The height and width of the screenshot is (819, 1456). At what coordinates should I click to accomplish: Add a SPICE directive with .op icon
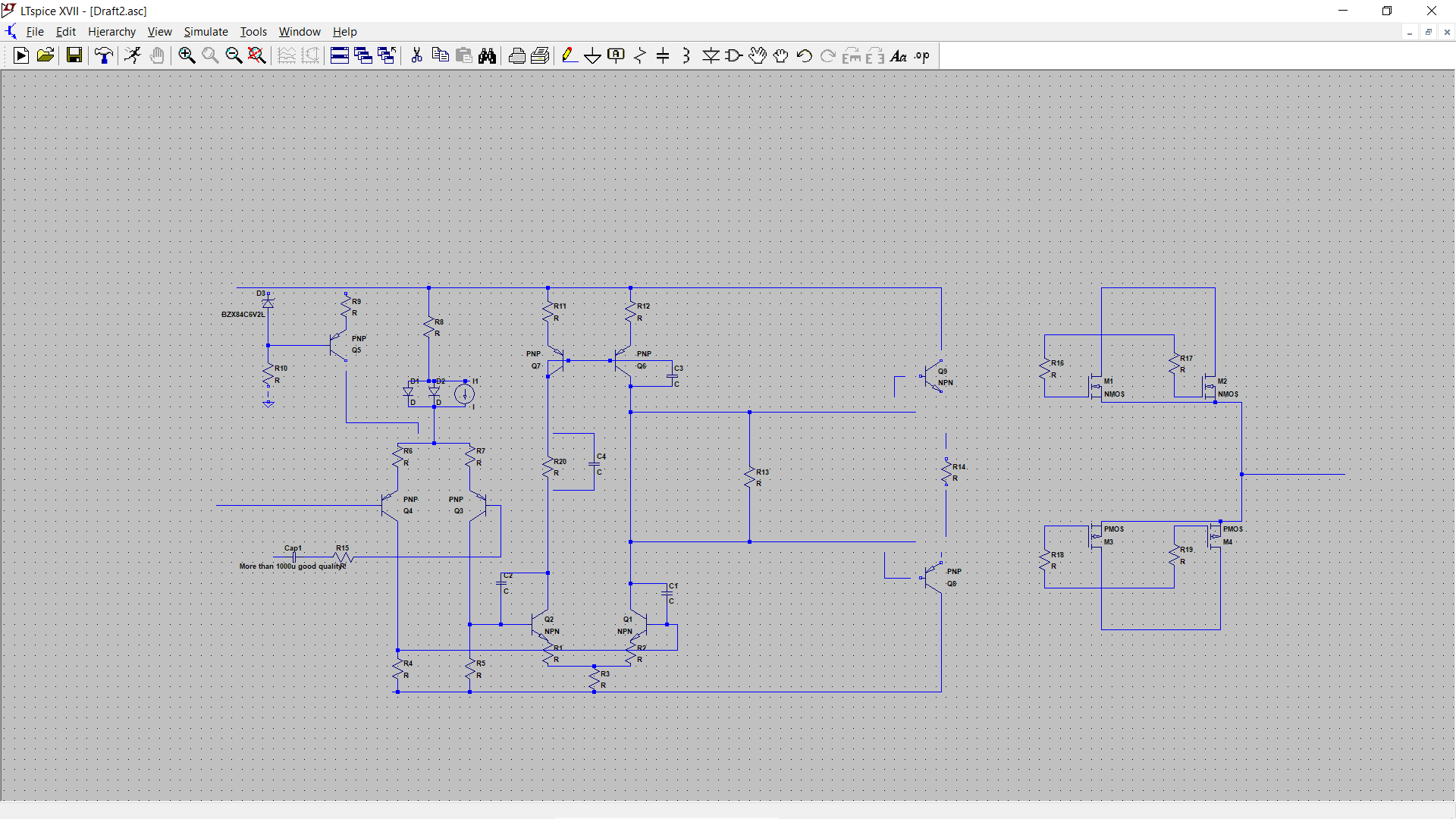click(x=922, y=55)
